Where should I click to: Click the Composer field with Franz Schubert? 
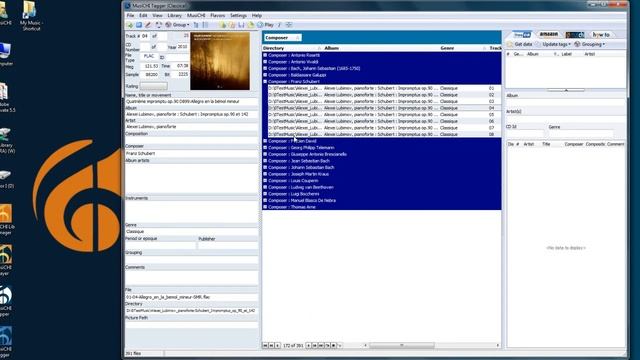pyautogui.click(x=191, y=153)
